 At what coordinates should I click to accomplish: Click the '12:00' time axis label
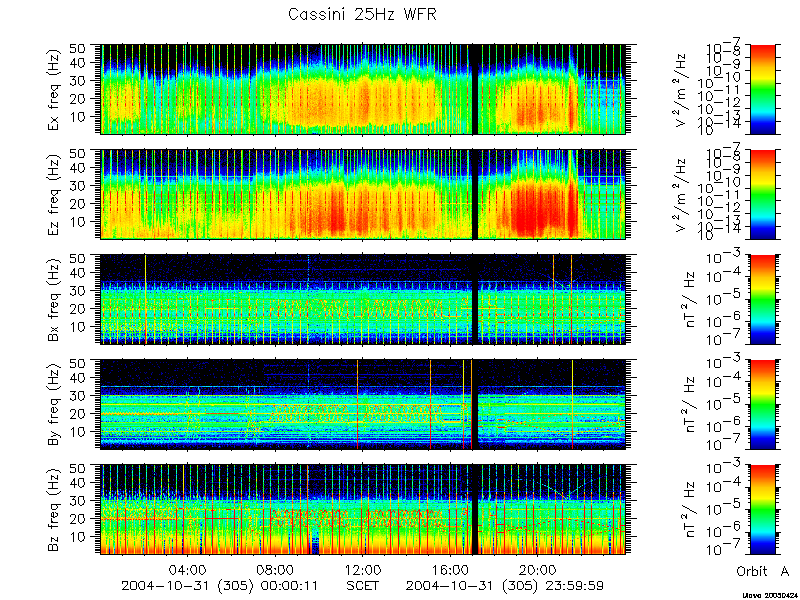point(363,569)
